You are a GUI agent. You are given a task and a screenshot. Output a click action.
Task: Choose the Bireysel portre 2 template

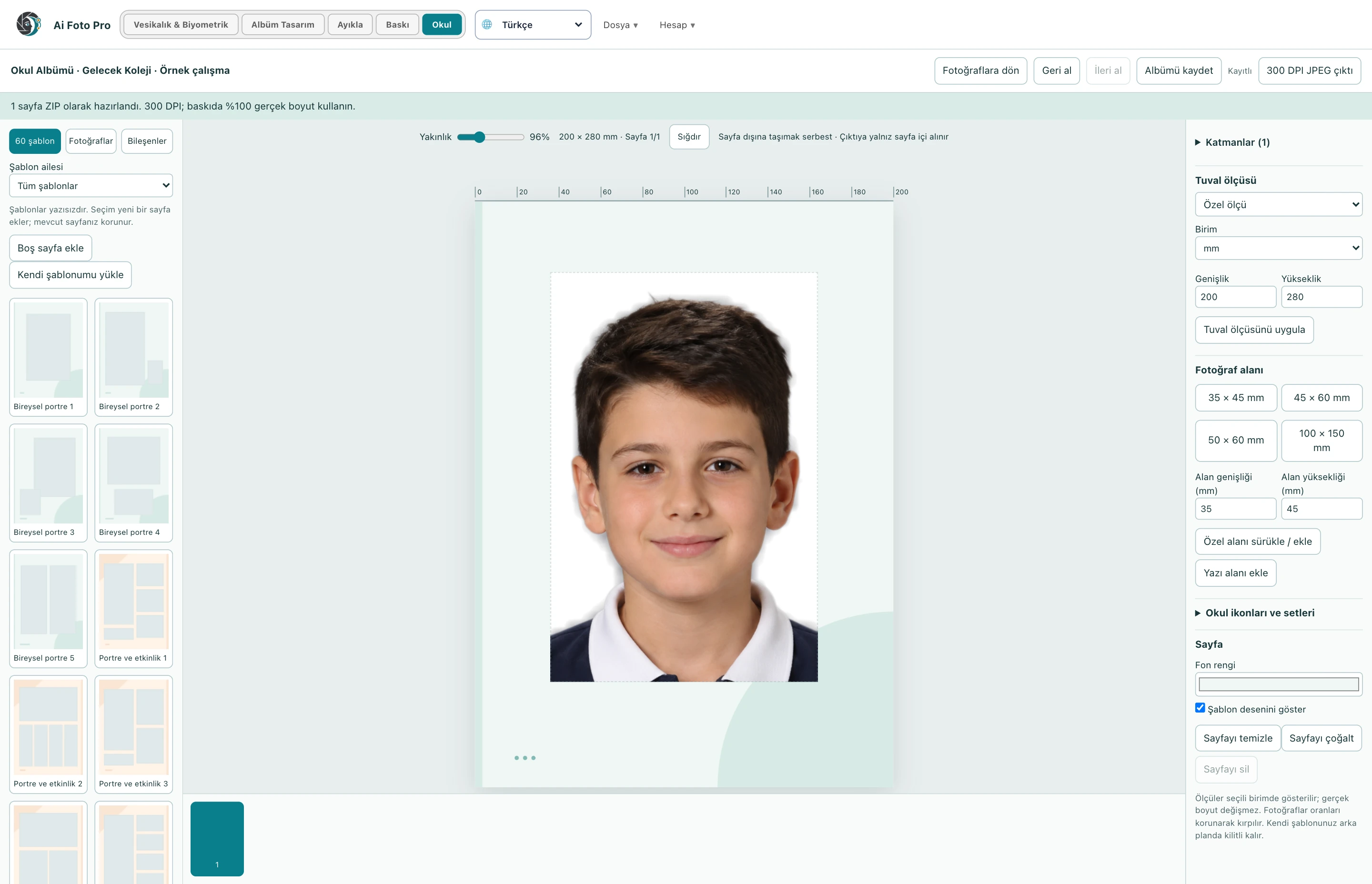click(x=133, y=356)
